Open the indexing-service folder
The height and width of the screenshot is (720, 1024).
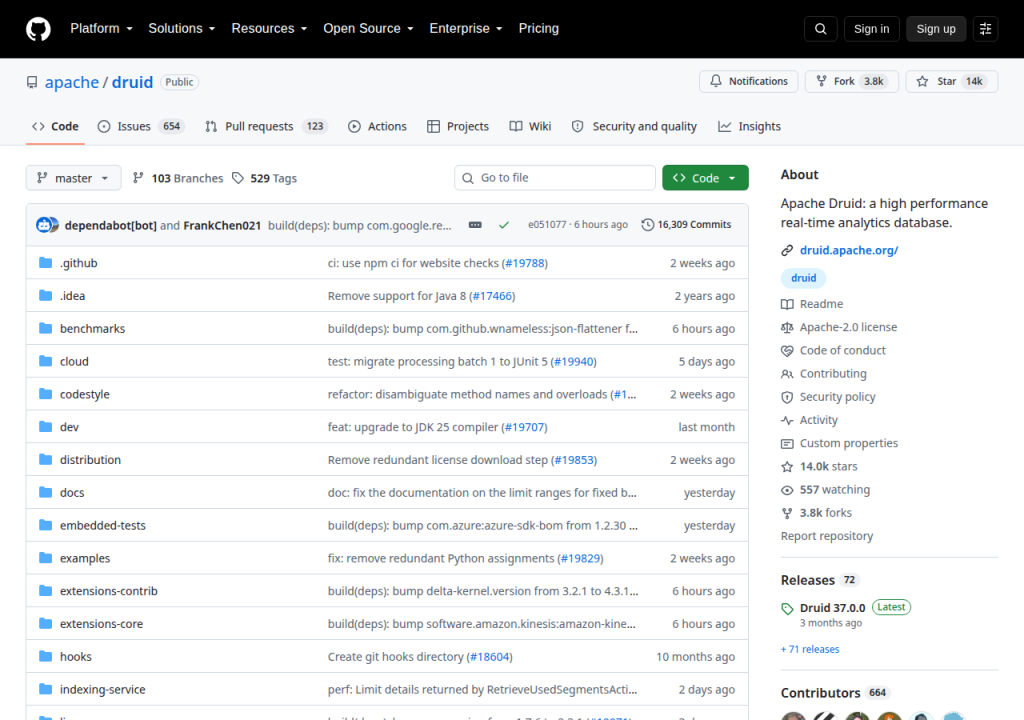click(103, 689)
